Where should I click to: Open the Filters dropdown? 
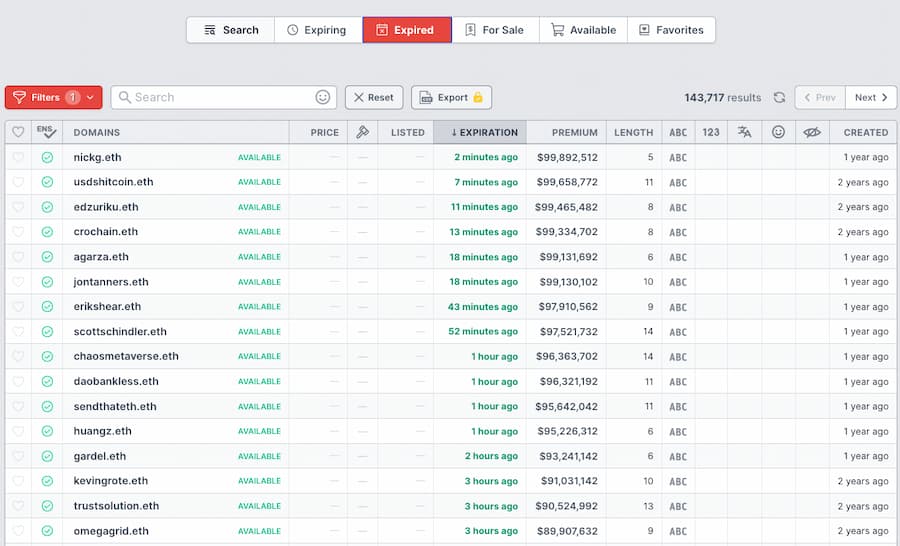[53, 98]
